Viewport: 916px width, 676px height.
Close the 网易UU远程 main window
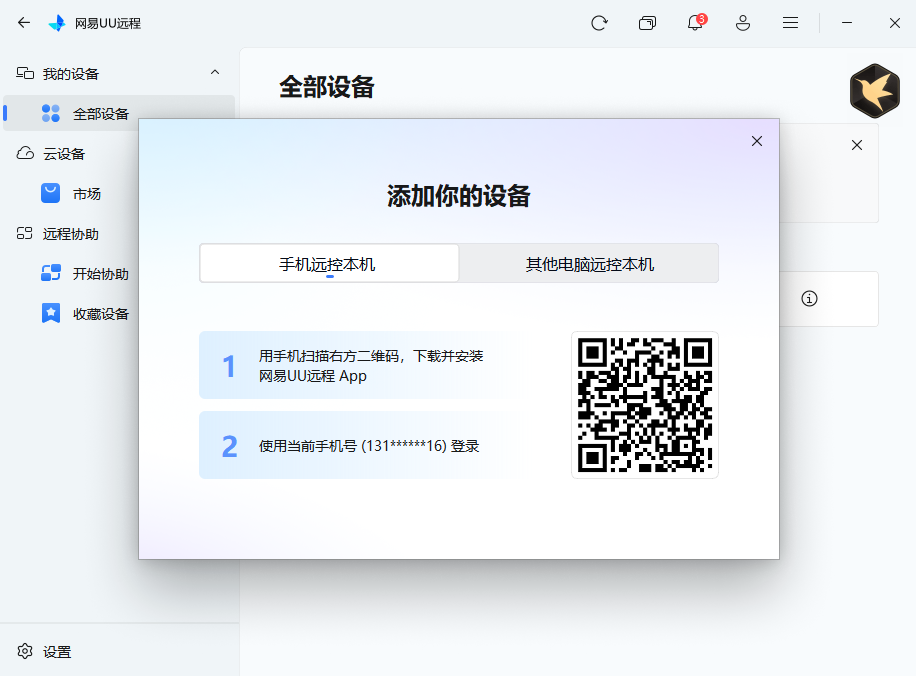tap(894, 23)
